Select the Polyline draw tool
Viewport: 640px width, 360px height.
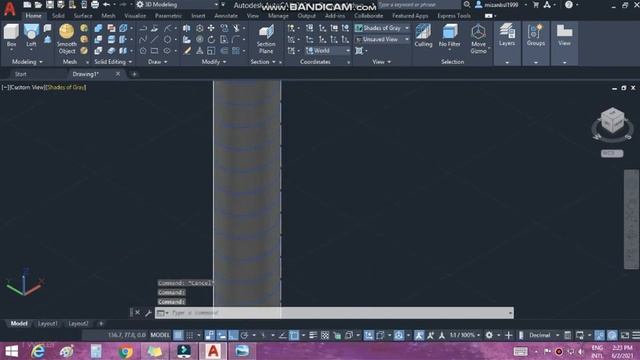(x=143, y=28)
